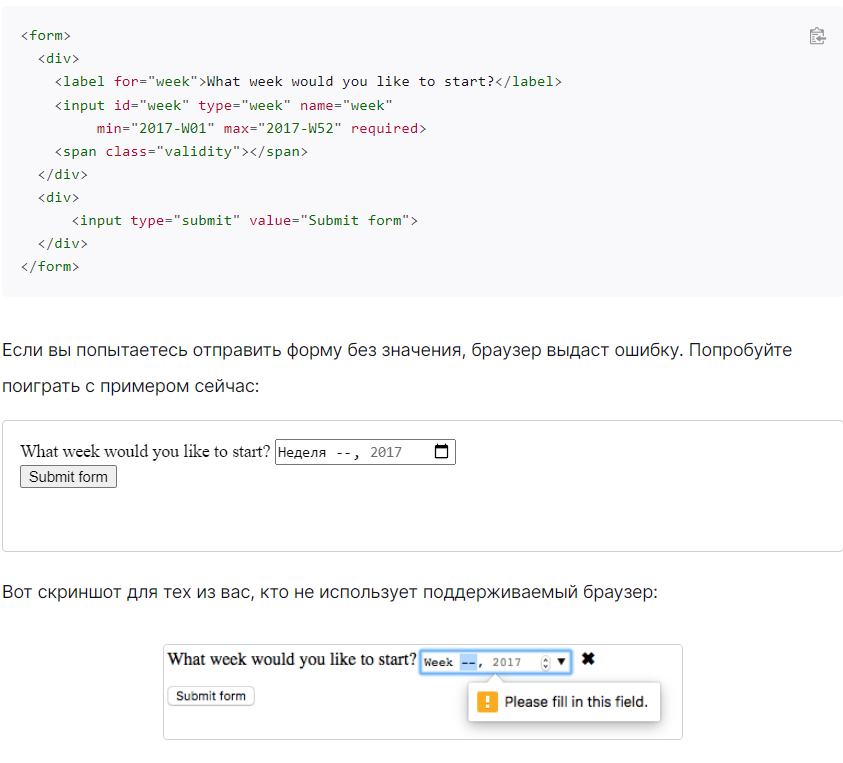Click the year 2017 in the screenshot's Week field

click(507, 662)
